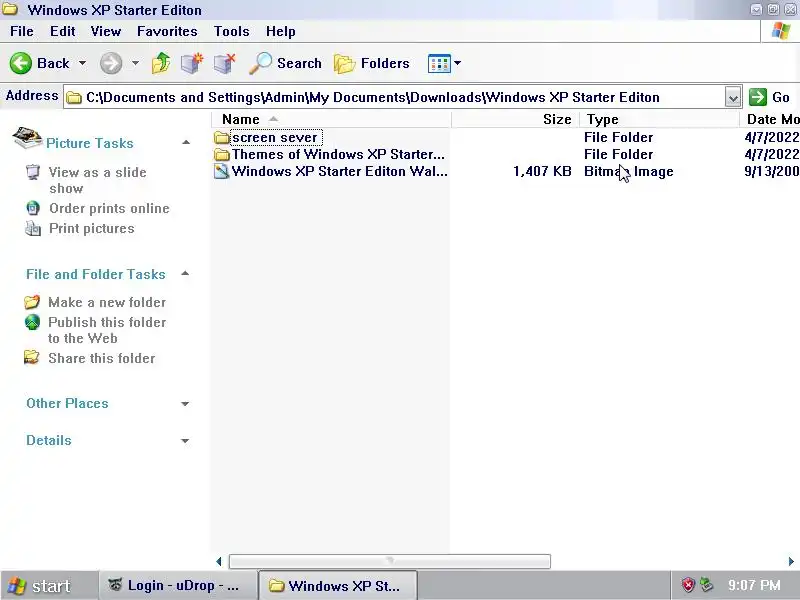Click the bitmap wallpaper file icon
This screenshot has height=600, width=800.
click(x=221, y=171)
